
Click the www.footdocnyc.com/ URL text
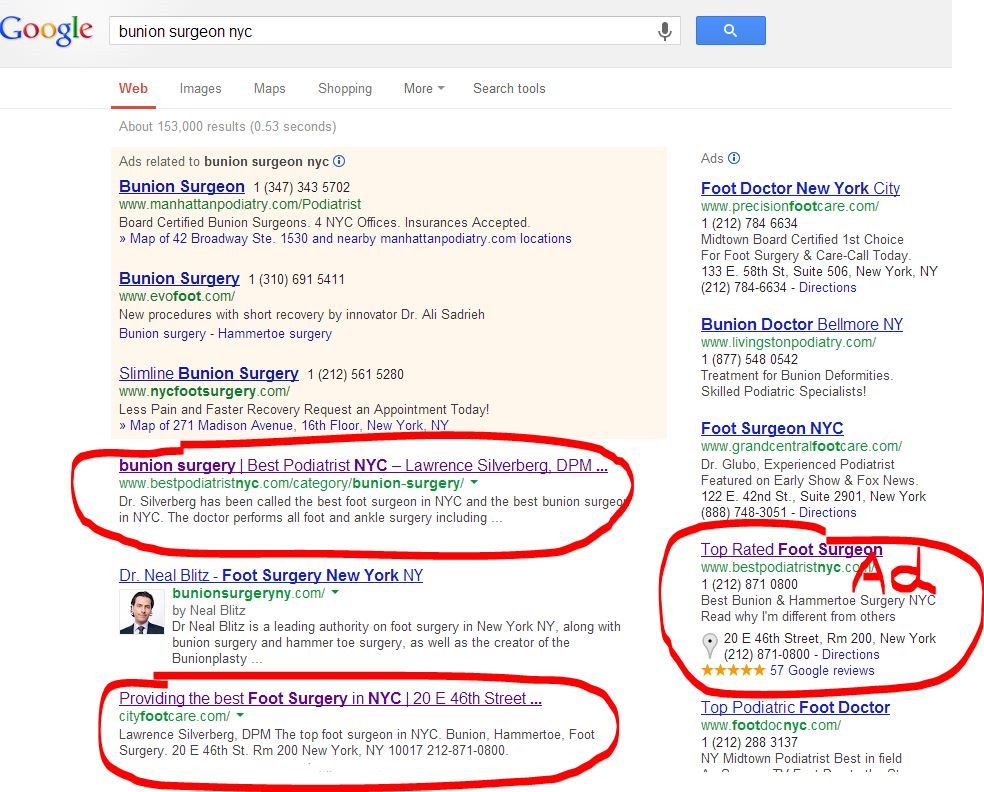pyautogui.click(x=771, y=725)
